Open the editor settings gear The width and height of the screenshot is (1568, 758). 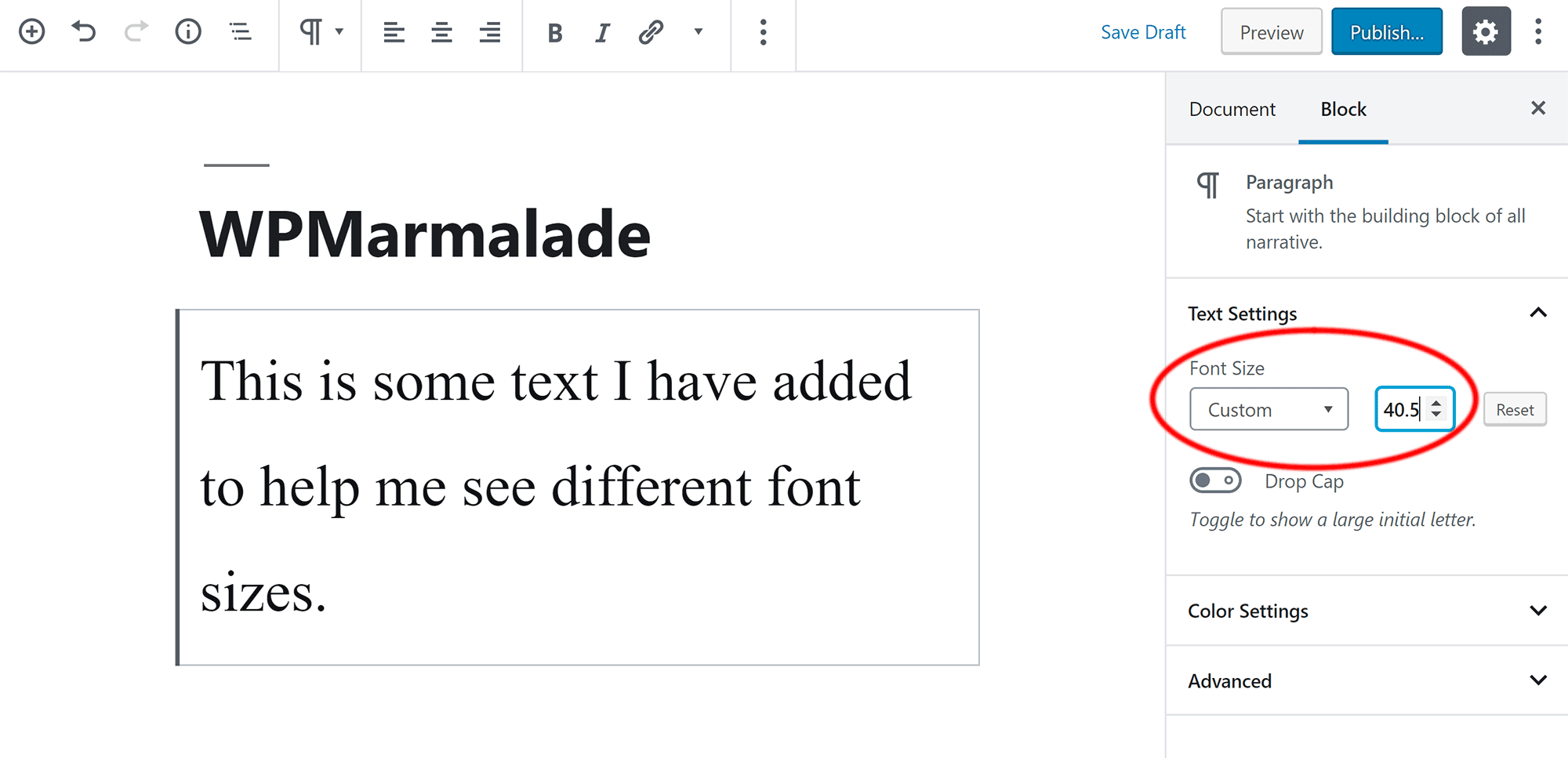pos(1486,31)
